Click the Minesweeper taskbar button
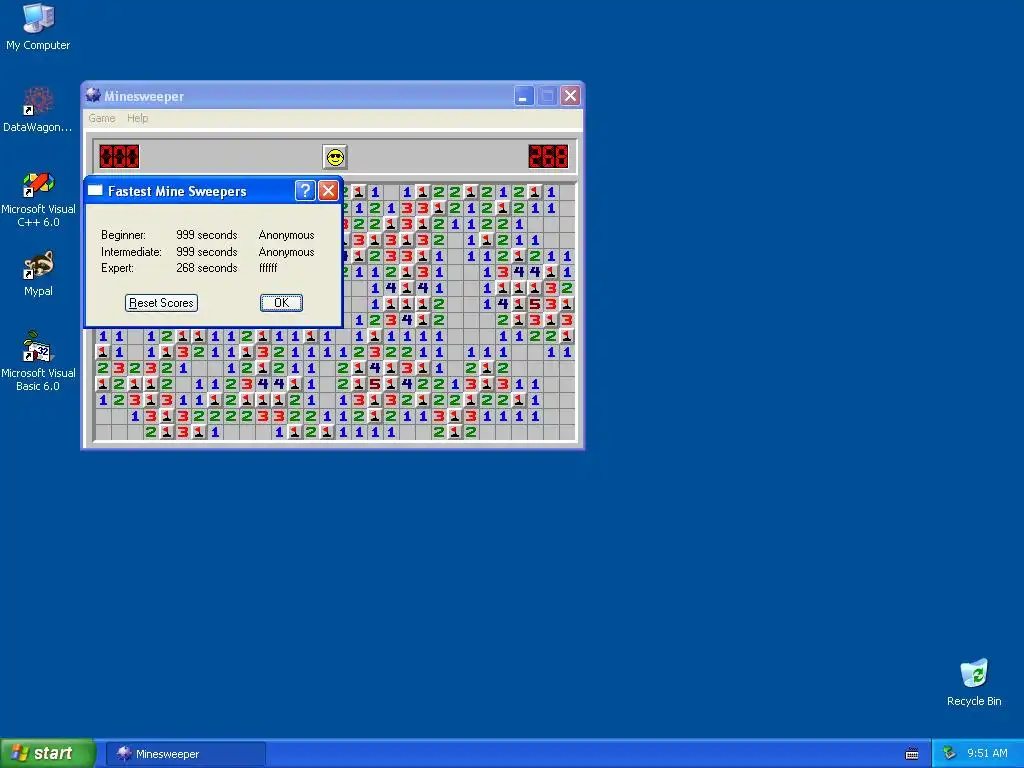The height and width of the screenshot is (768, 1024). (x=186, y=754)
